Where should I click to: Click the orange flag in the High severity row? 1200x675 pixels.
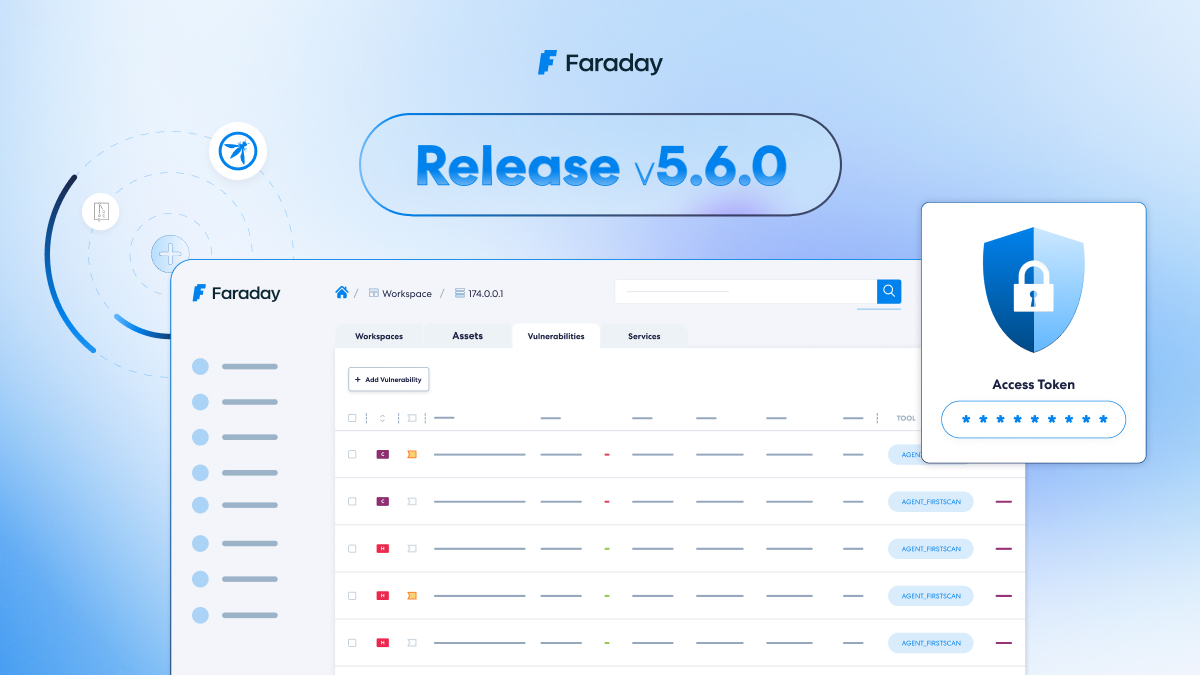412,595
